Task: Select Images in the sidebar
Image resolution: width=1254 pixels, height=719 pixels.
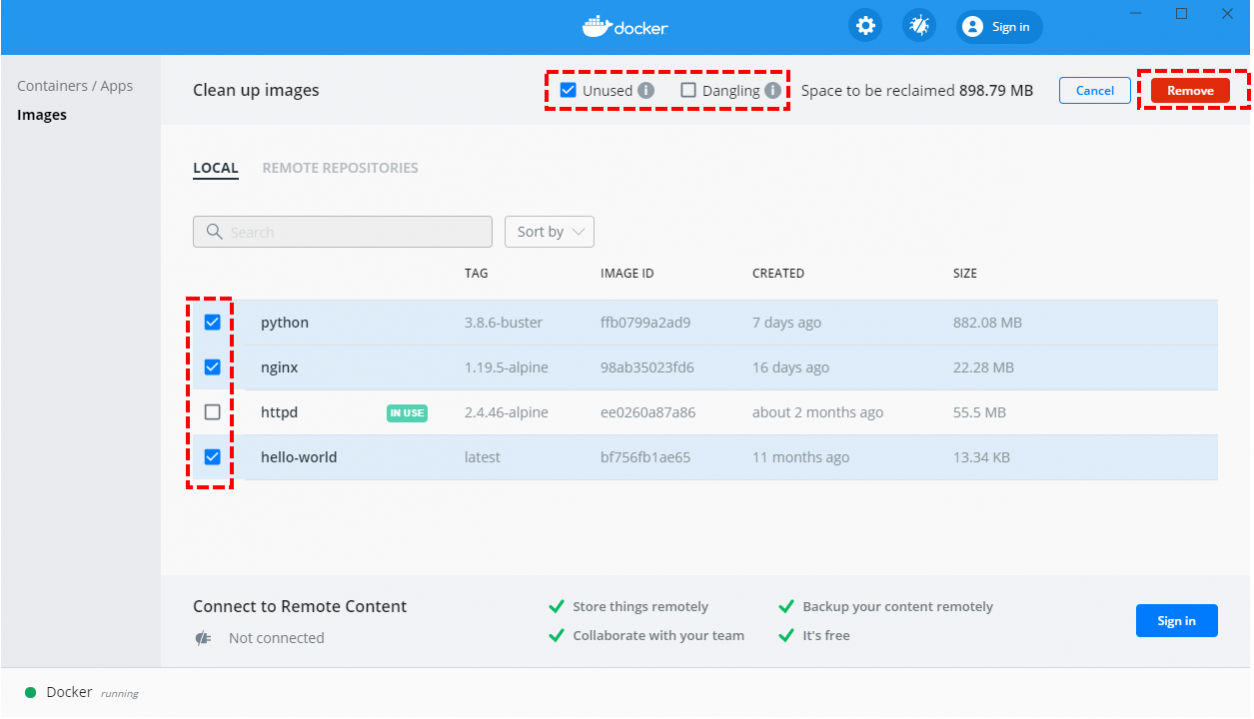Action: (42, 115)
